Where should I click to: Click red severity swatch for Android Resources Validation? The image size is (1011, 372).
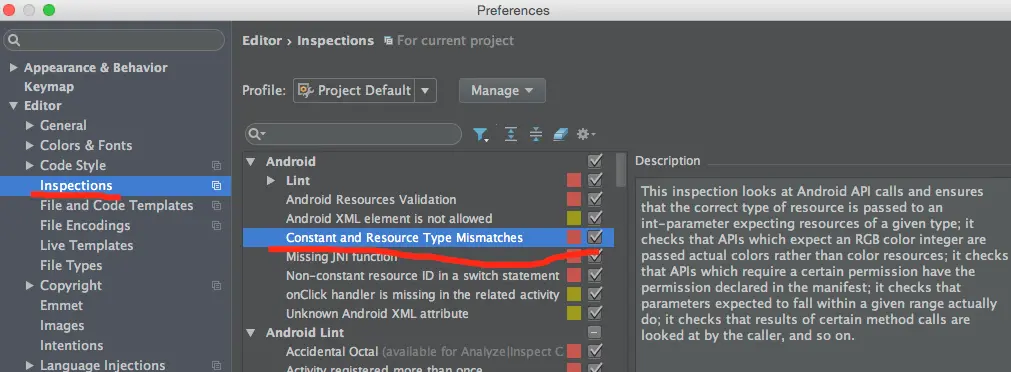(574, 199)
